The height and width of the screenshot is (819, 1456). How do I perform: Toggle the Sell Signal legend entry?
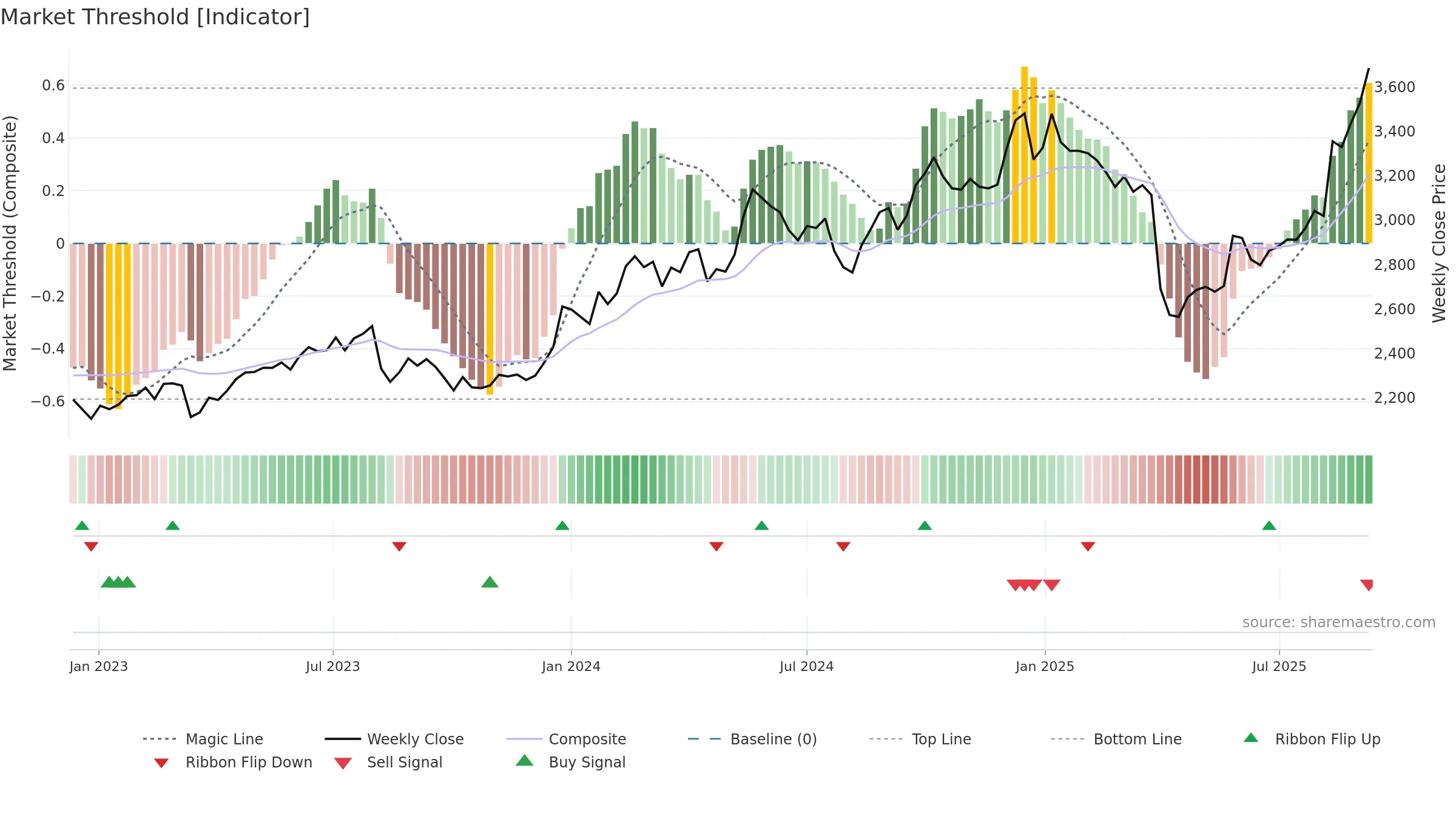[x=388, y=762]
